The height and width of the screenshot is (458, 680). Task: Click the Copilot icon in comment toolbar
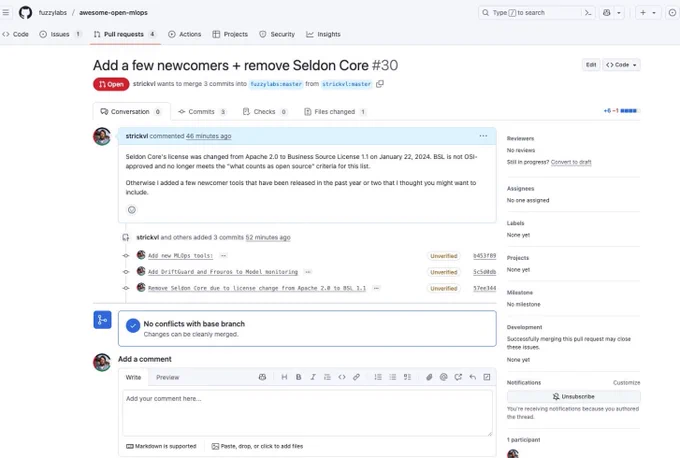tap(262, 377)
